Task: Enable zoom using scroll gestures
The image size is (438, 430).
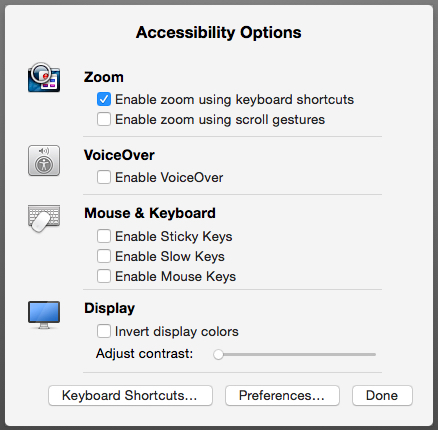Action: pyautogui.click(x=104, y=119)
